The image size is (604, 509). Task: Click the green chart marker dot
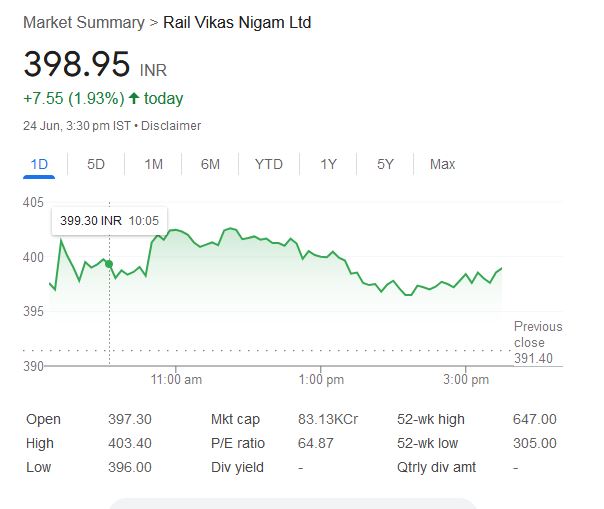pyautogui.click(x=109, y=265)
